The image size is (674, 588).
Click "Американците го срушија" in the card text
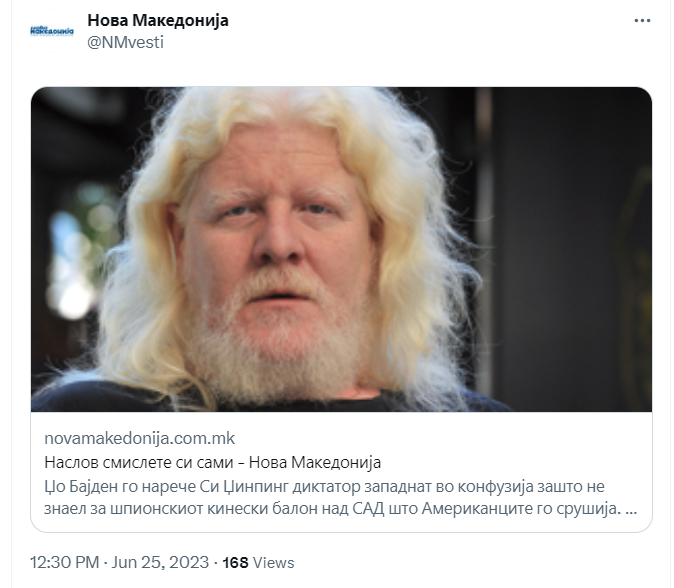[521, 509]
